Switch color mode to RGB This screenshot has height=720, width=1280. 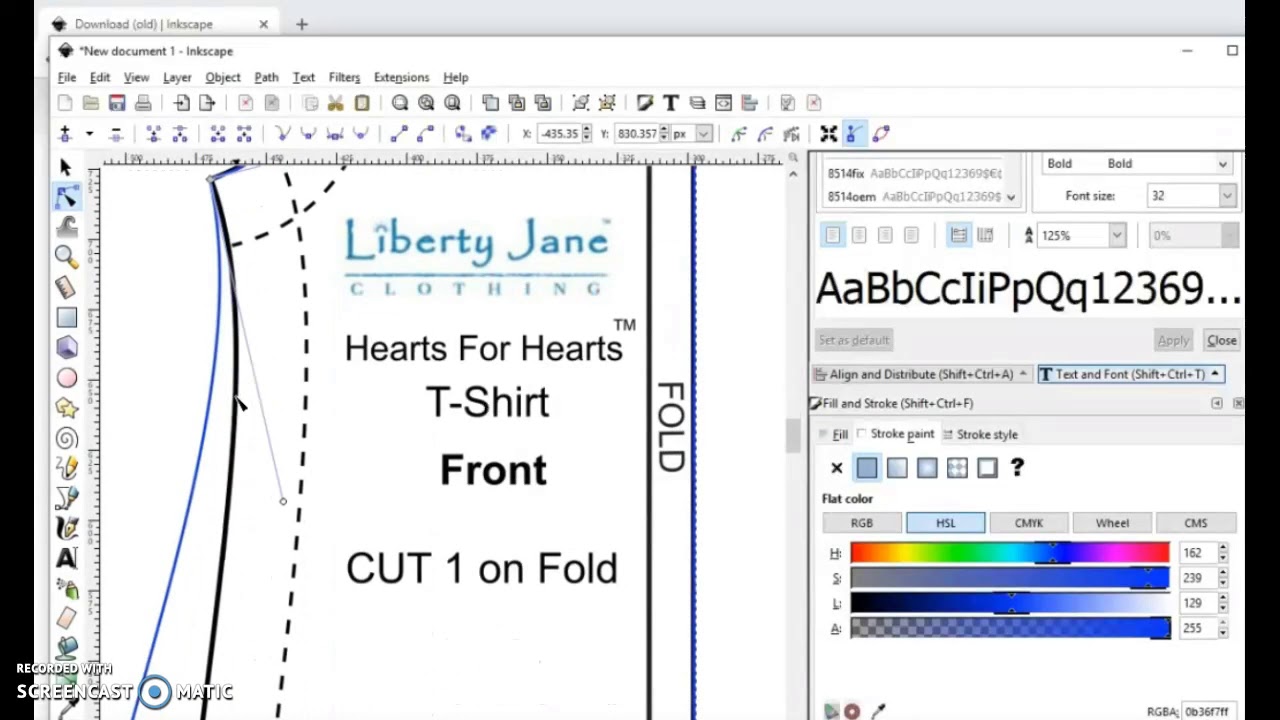point(861,523)
